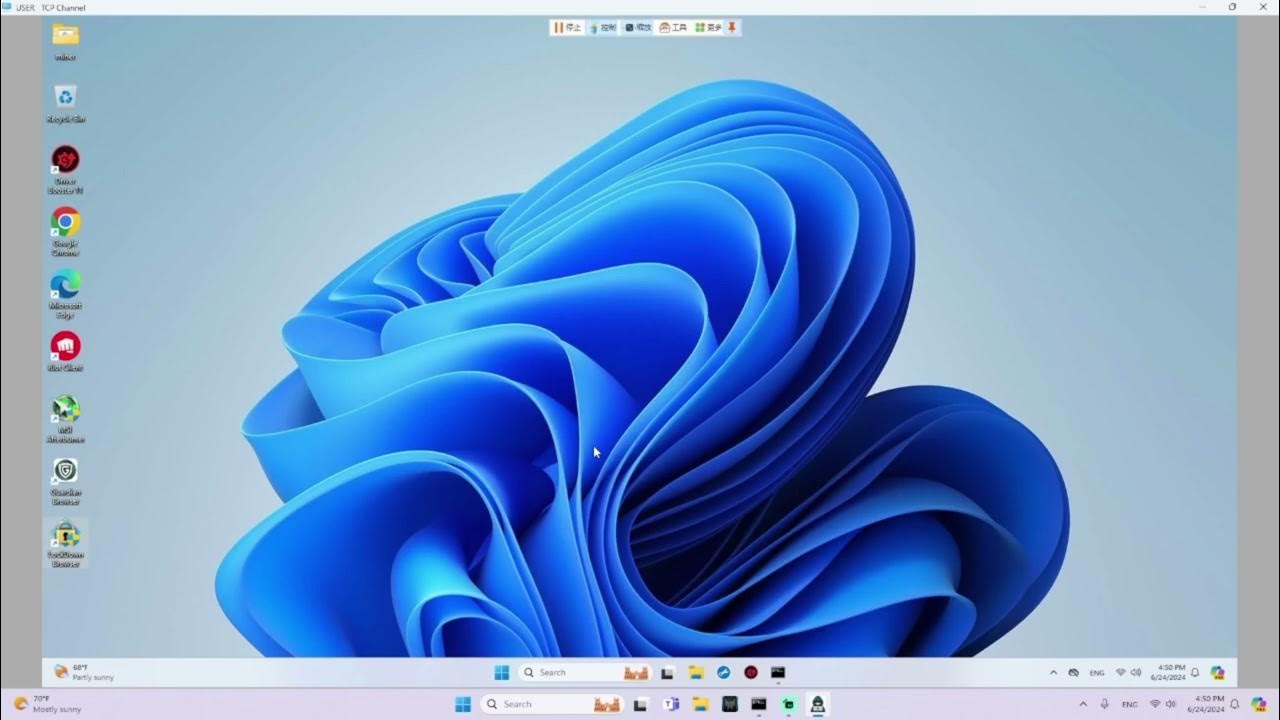Open the Driver Booster desktop shortcut
The image size is (1280, 720).
coord(65,169)
